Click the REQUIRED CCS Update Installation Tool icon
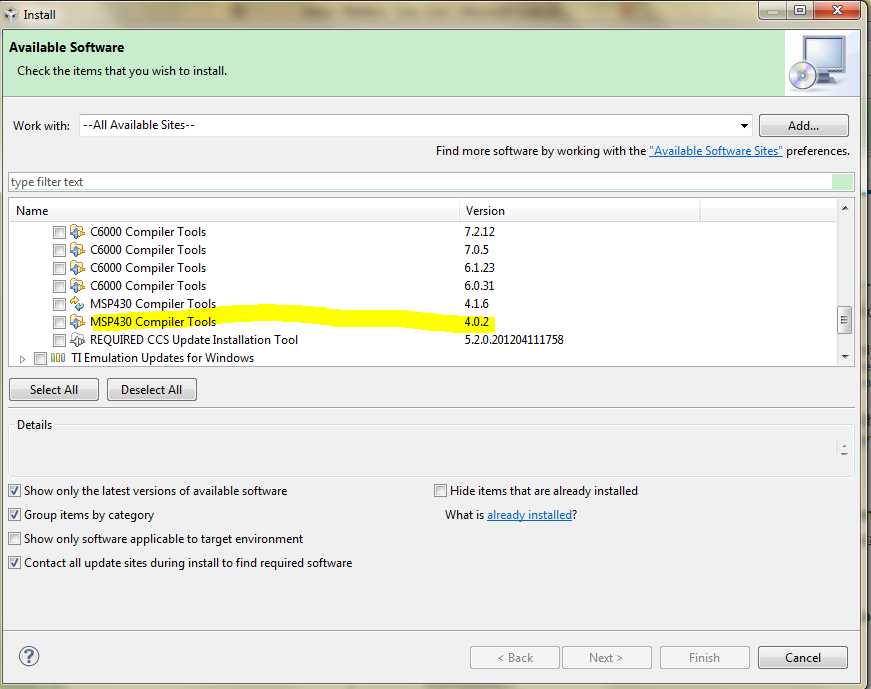 pyautogui.click(x=77, y=339)
